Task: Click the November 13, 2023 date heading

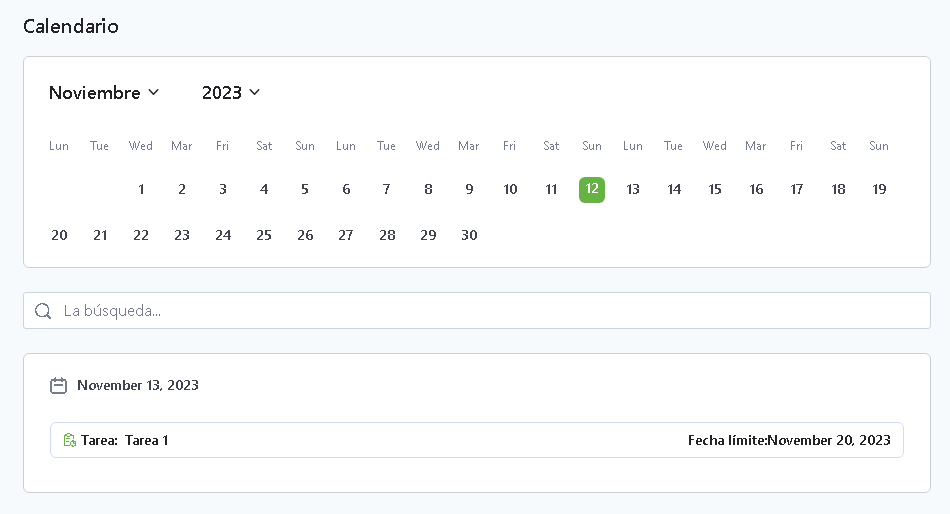Action: point(138,385)
